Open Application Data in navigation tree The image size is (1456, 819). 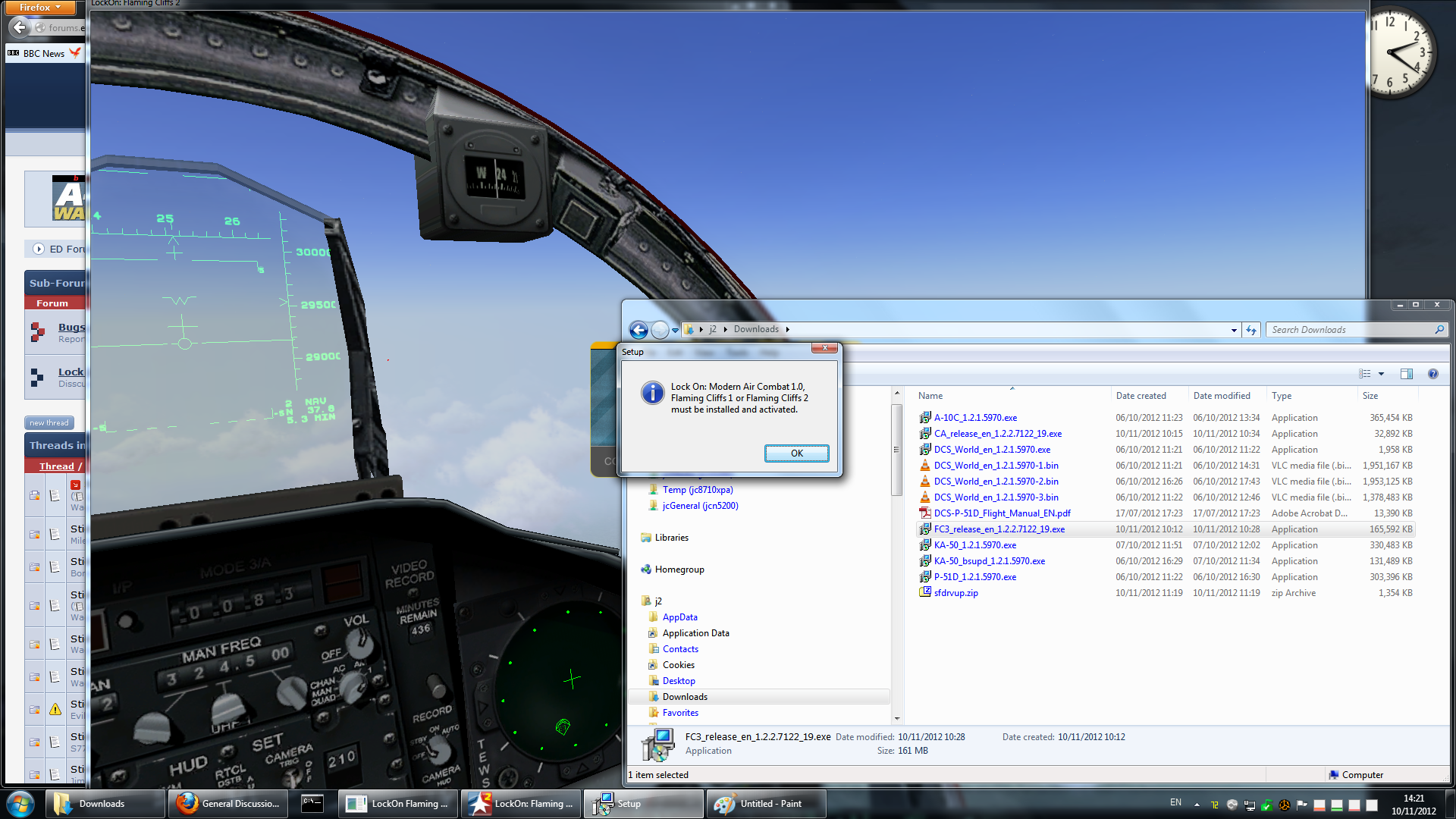tap(695, 633)
